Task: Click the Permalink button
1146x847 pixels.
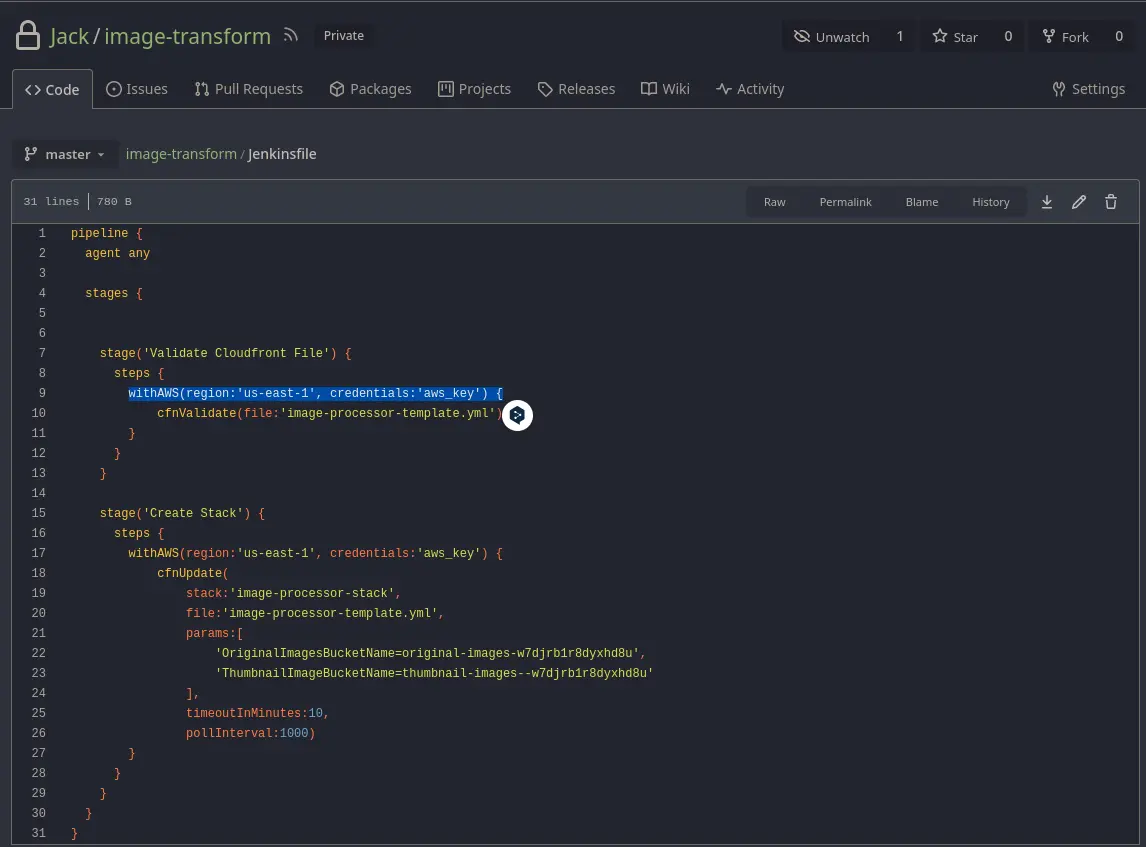Action: pos(846,202)
